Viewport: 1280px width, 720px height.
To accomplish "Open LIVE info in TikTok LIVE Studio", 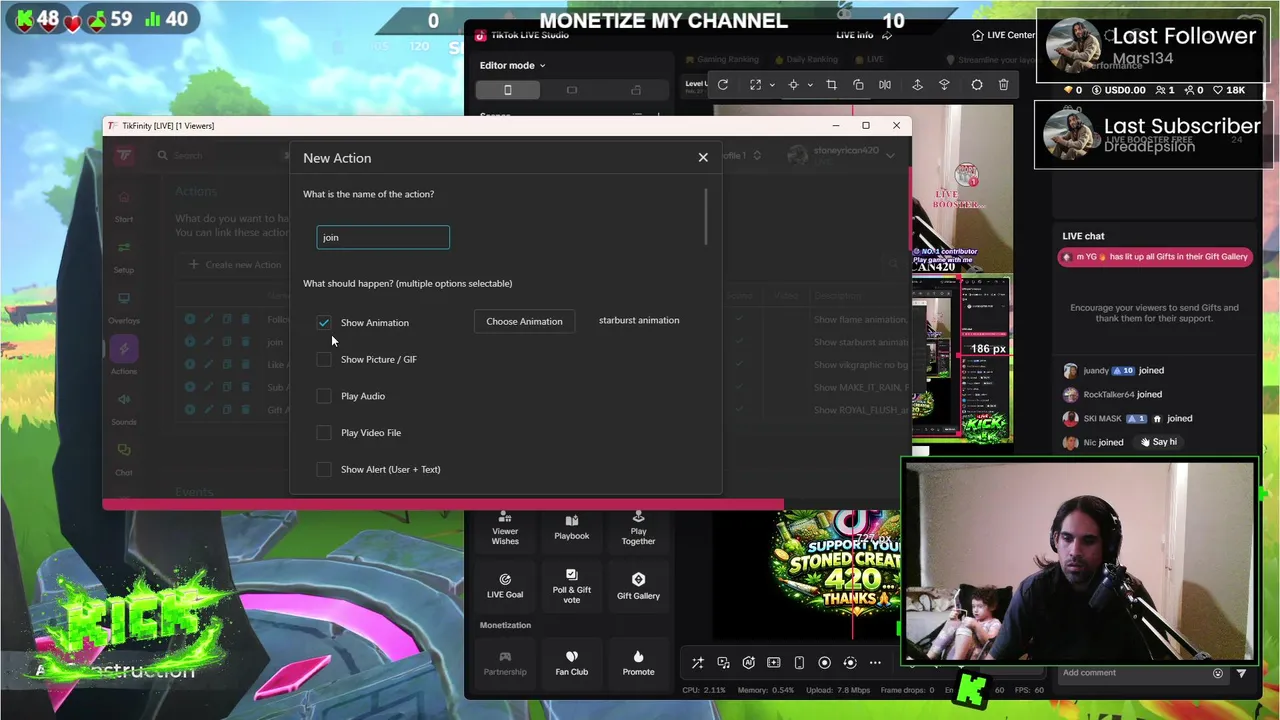I will coord(854,35).
